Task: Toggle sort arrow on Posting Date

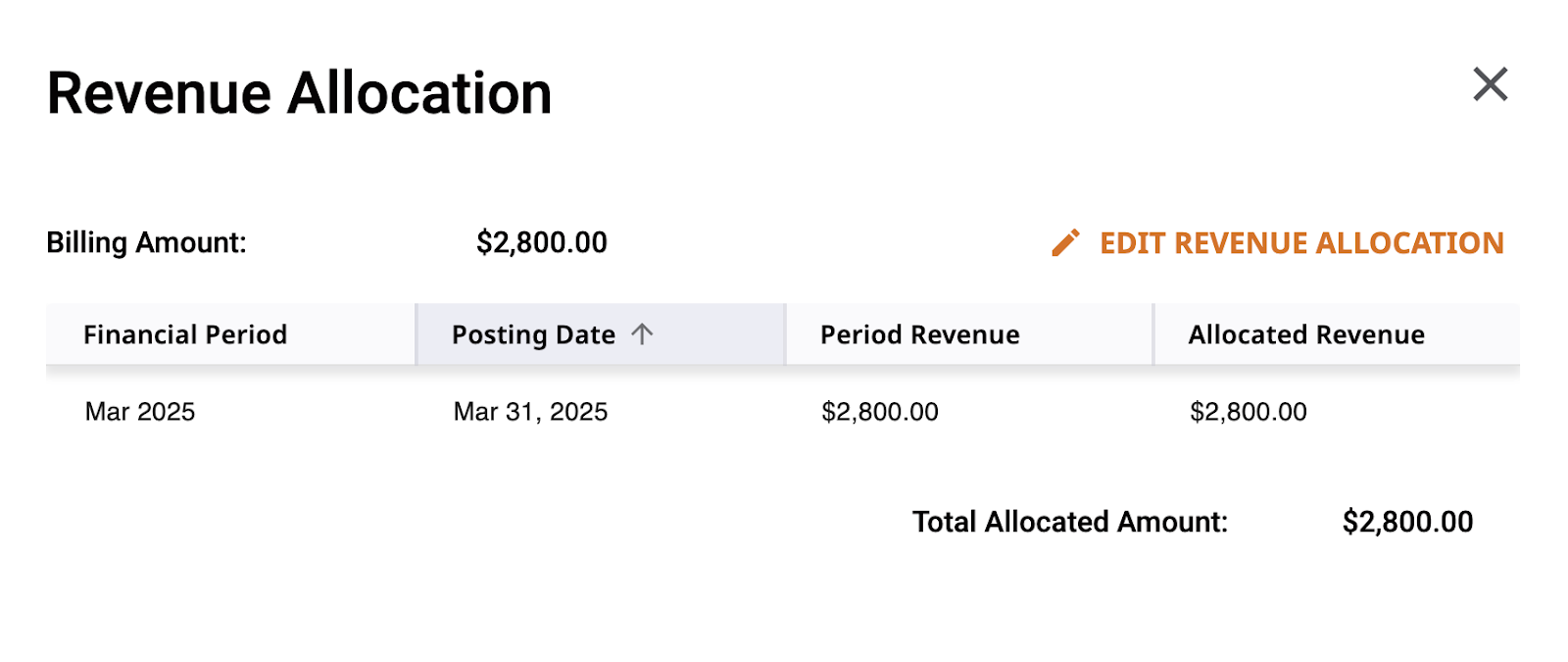Action: pyautogui.click(x=642, y=334)
